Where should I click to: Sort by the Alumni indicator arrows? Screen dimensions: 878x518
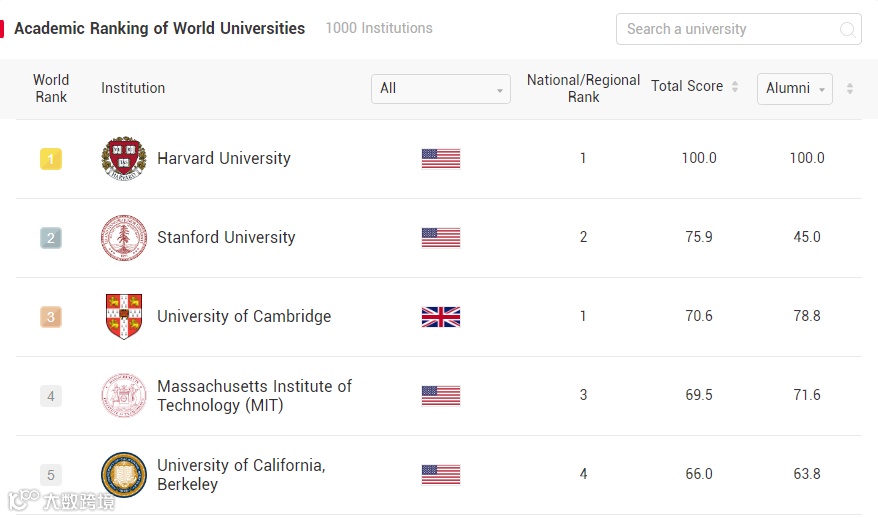pyautogui.click(x=850, y=88)
